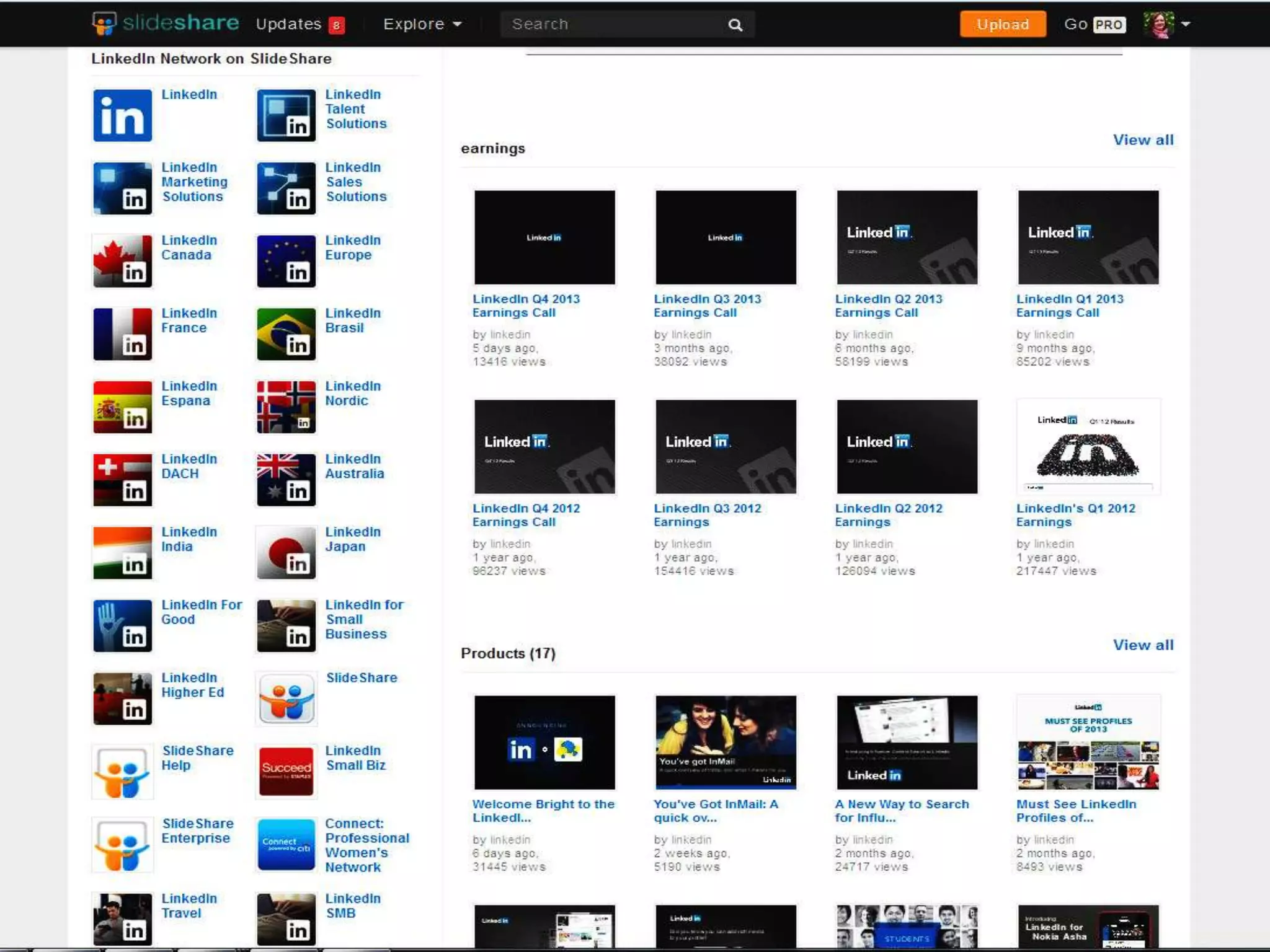View all earnings presentations
Viewport: 1270px width, 952px height.
1142,140
